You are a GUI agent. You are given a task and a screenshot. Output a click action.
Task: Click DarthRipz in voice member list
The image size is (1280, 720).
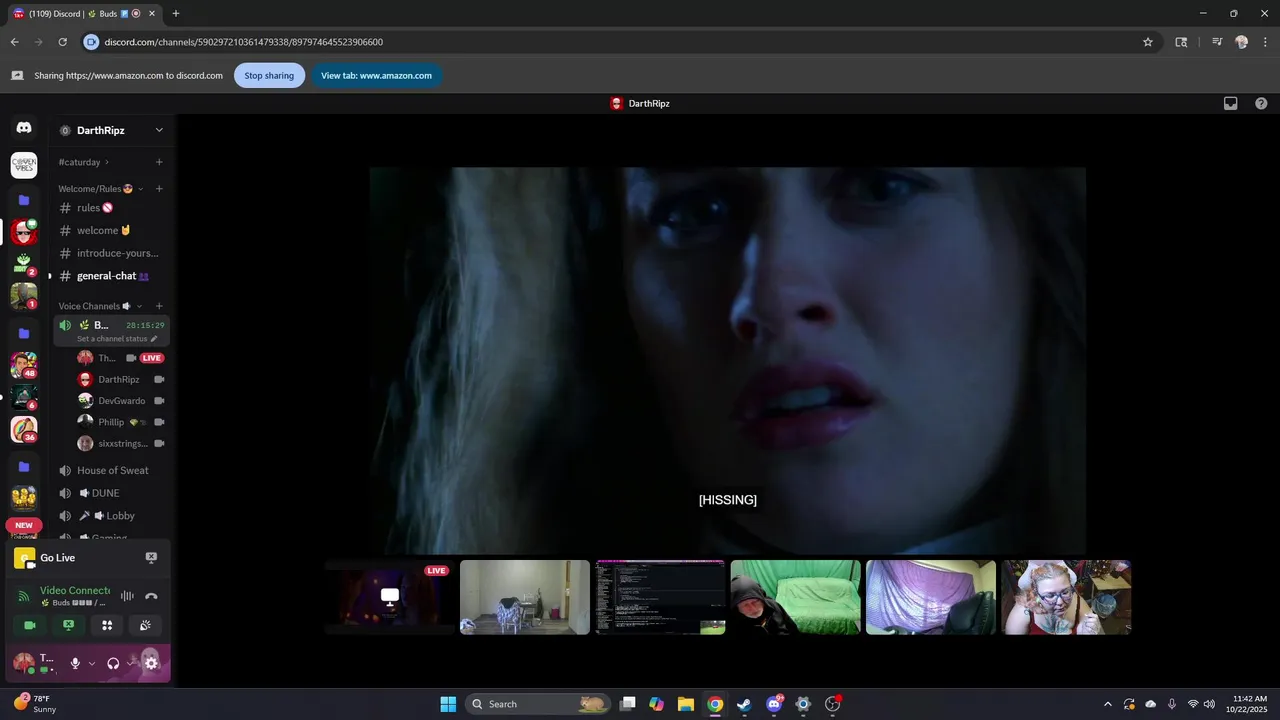pos(119,380)
